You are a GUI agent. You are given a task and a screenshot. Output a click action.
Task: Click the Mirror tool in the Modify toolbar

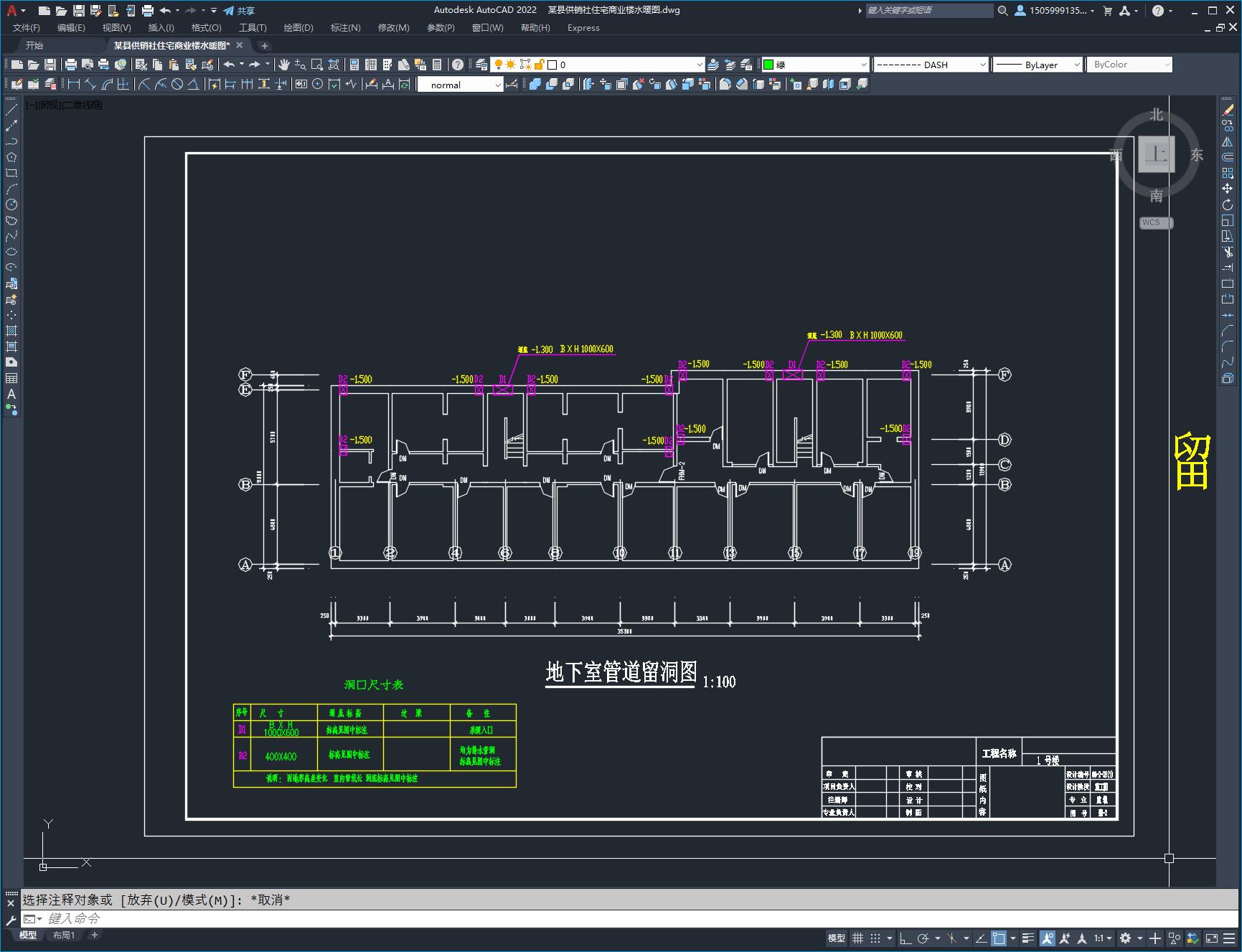point(1228,141)
